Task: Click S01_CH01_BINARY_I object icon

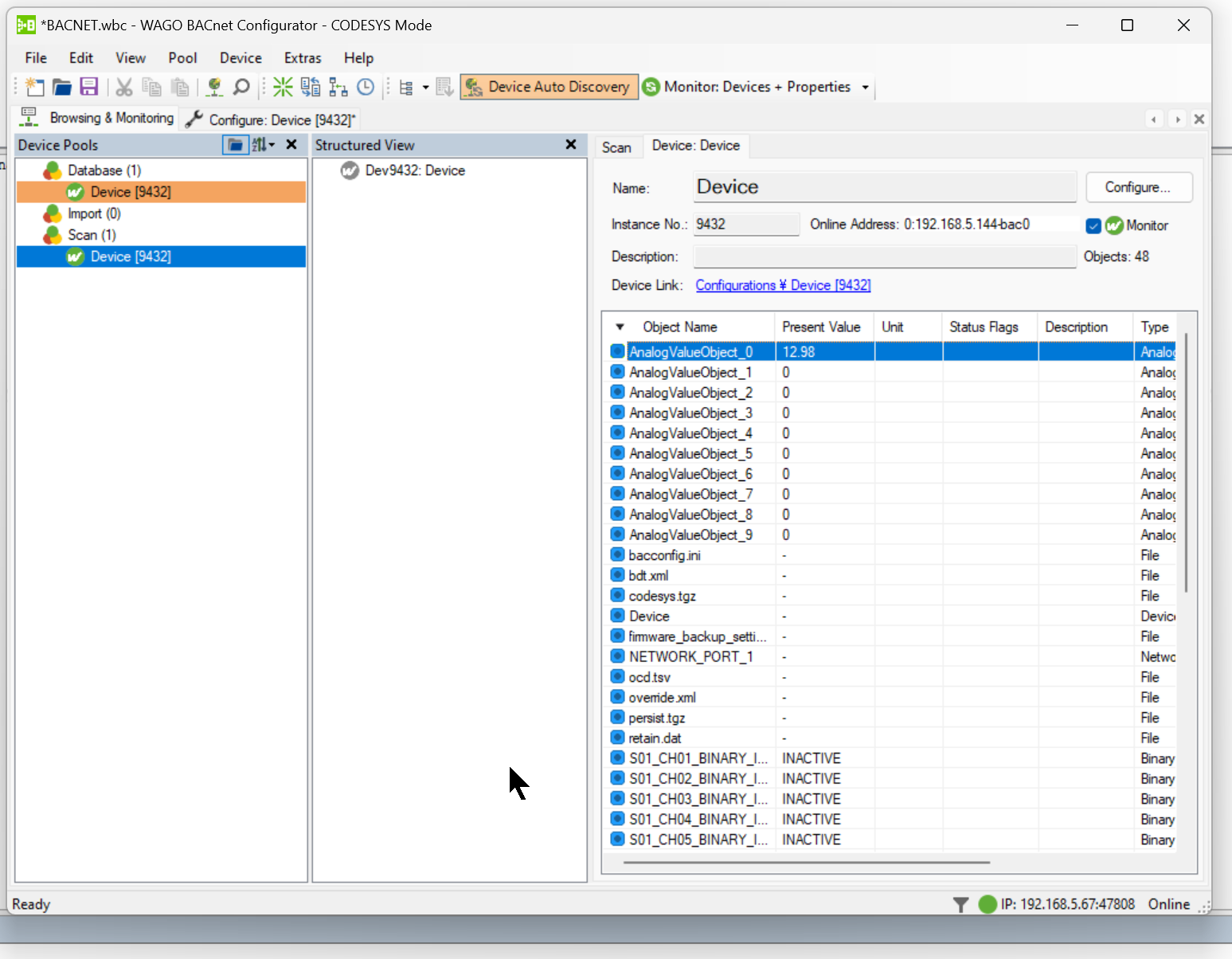Action: (617, 757)
